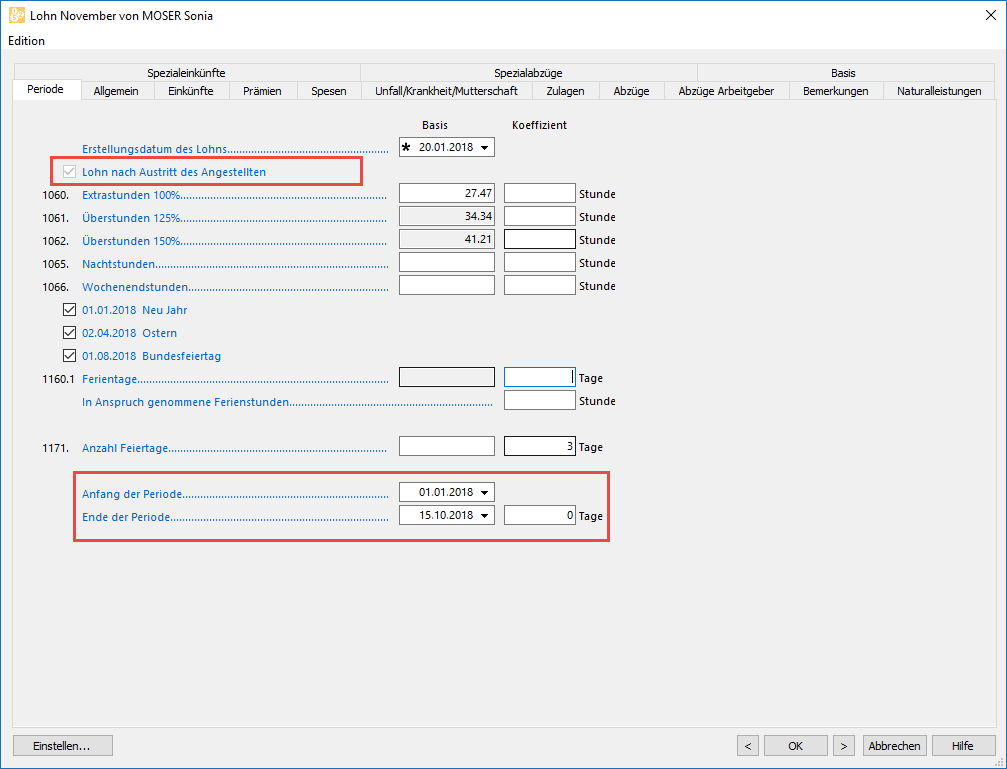The image size is (1007, 769).
Task: Switch to the Allgemein tab
Action: click(x=116, y=91)
